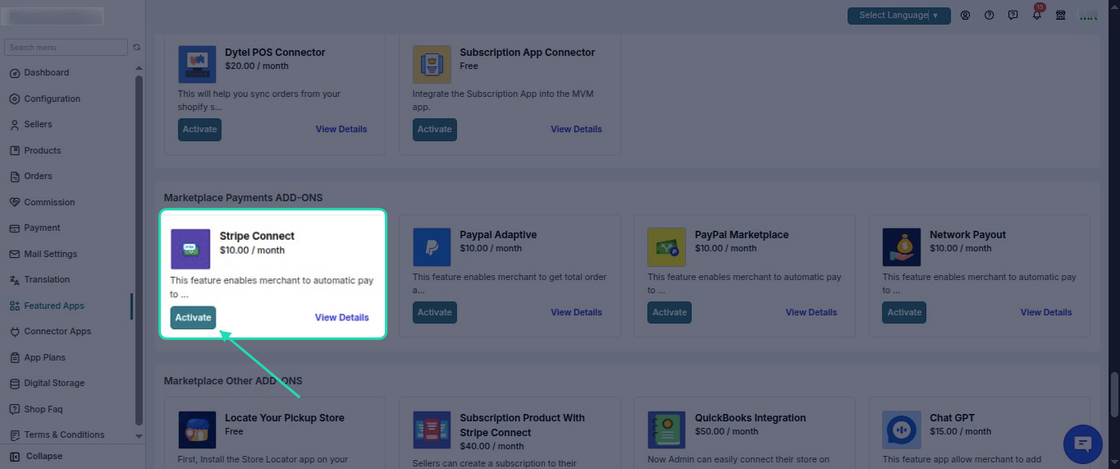Click the Search menu input field

click(66, 47)
